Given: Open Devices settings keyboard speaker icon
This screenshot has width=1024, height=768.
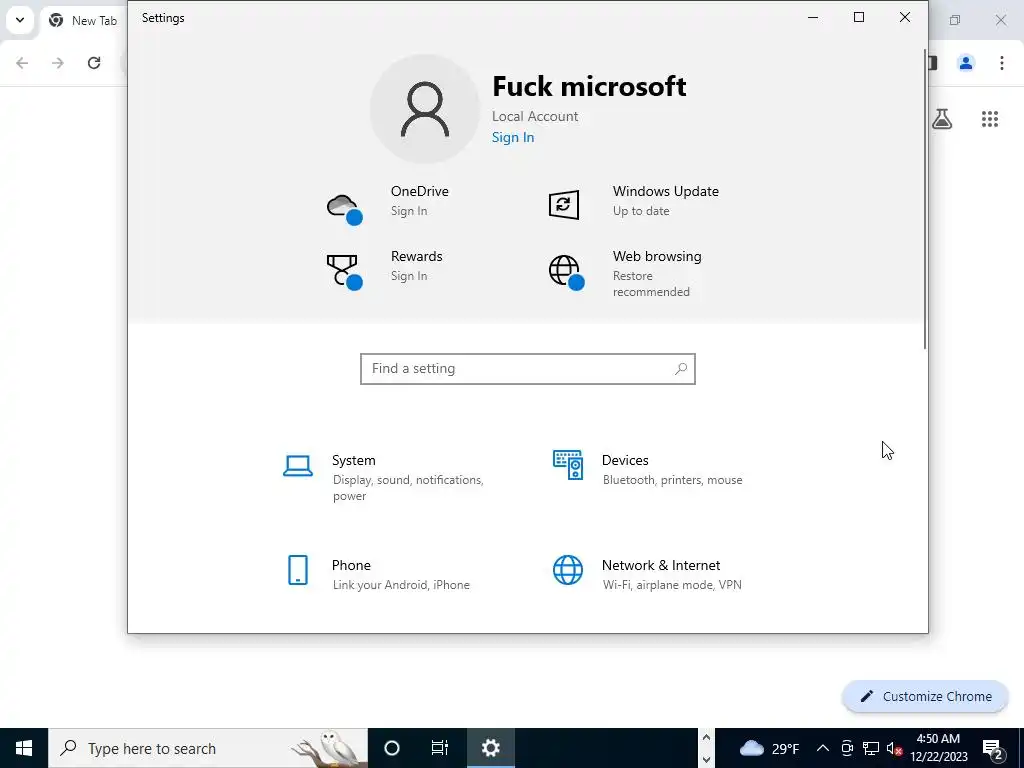Looking at the screenshot, I should click(568, 465).
